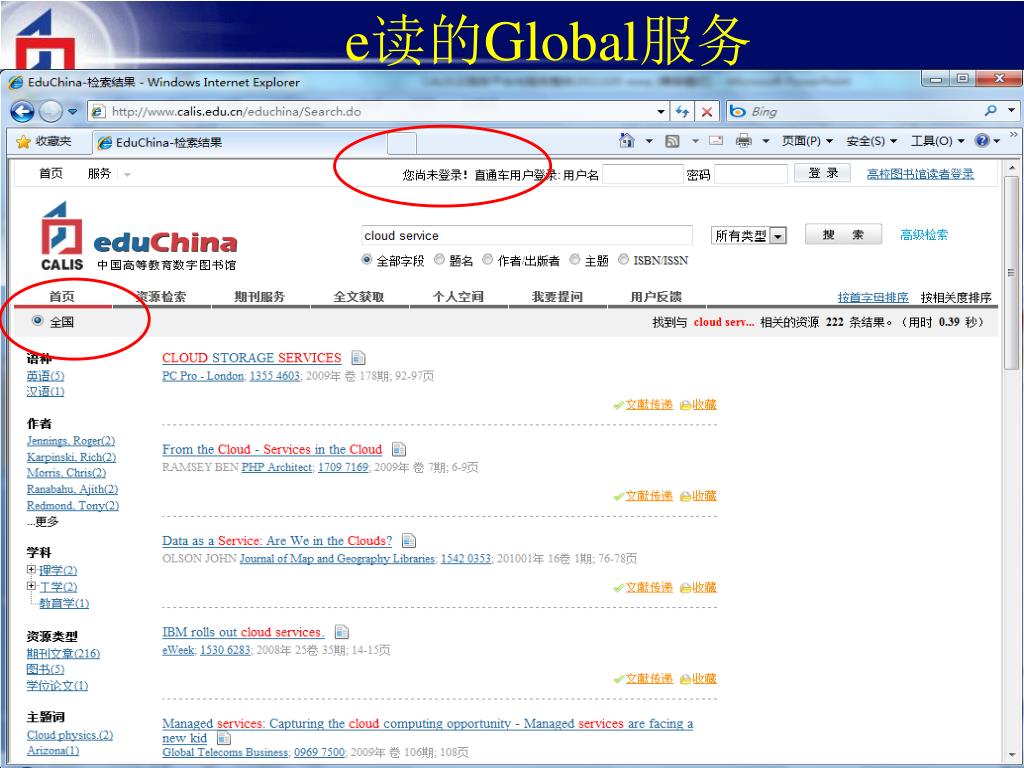This screenshot has height=768, width=1024.
Task: Open the address bar history dropdown arrow
Action: point(661,112)
